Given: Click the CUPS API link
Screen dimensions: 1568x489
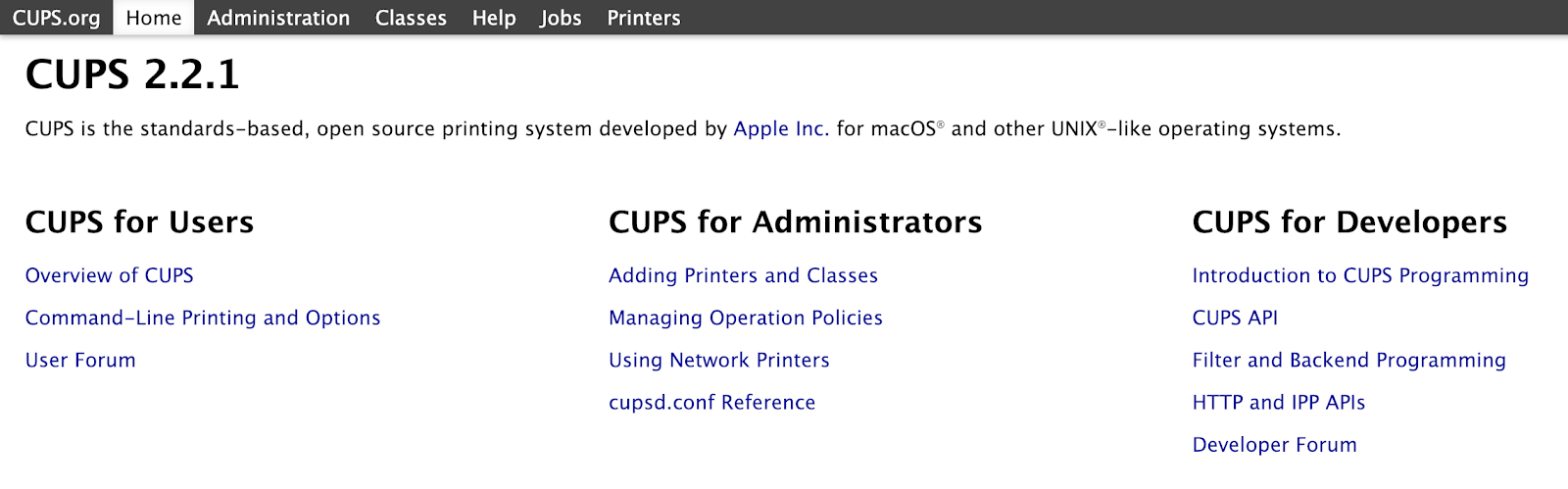Looking at the screenshot, I should [x=1235, y=318].
